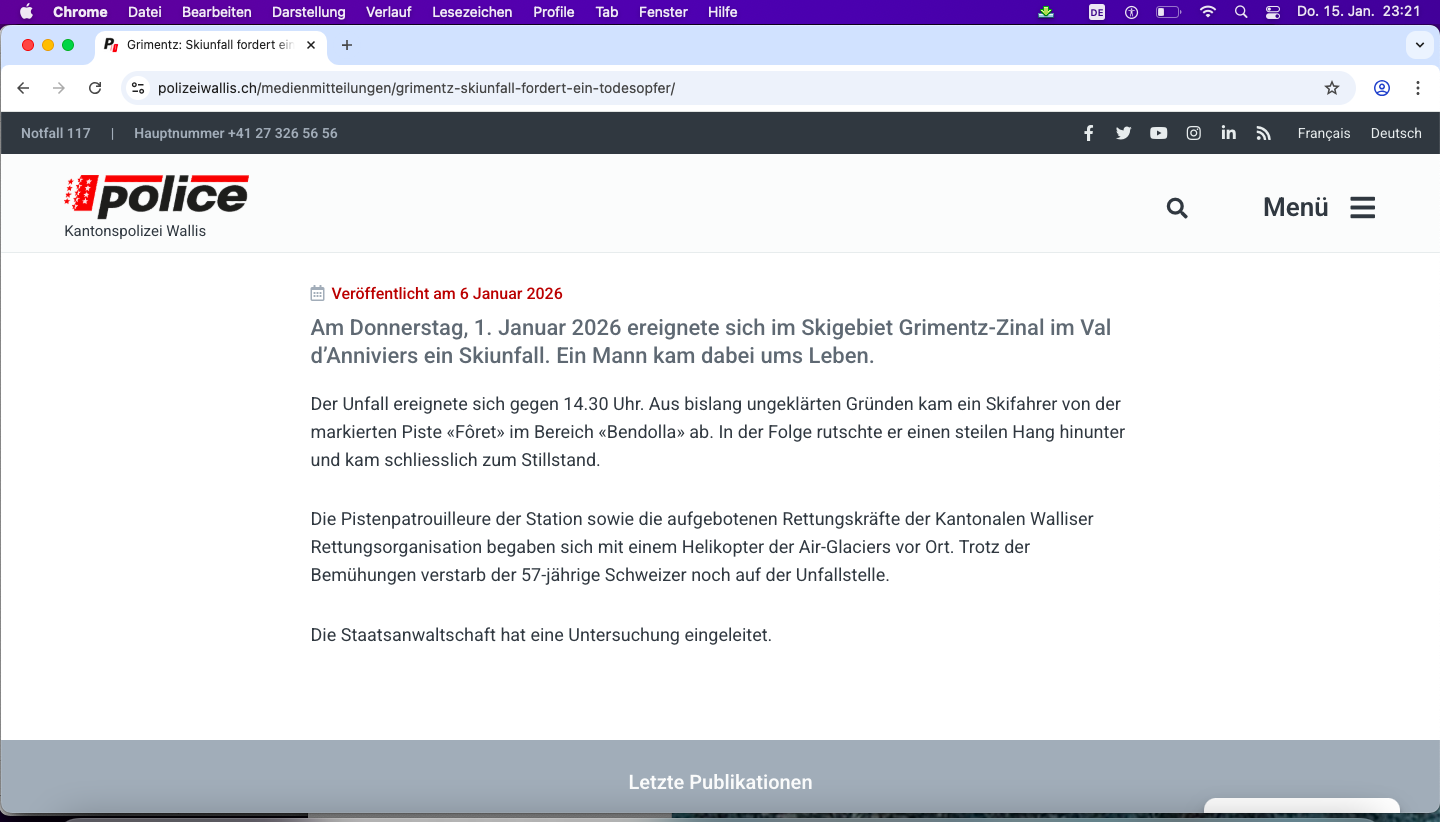Open site search magnifier icon
Image resolution: width=1440 pixels, height=822 pixels.
[1177, 208]
